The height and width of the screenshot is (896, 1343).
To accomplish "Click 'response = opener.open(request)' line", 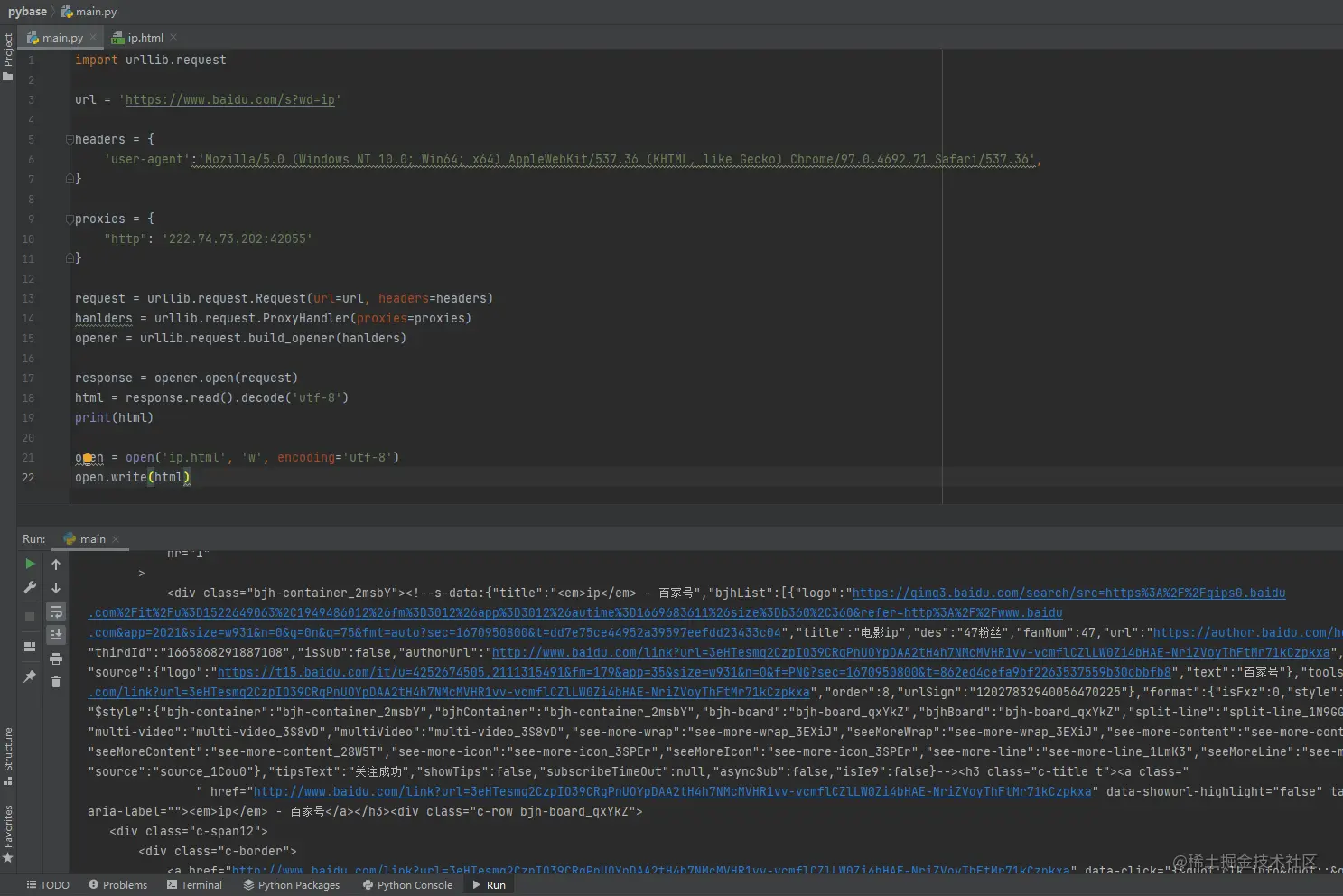I will pyautogui.click(x=186, y=378).
